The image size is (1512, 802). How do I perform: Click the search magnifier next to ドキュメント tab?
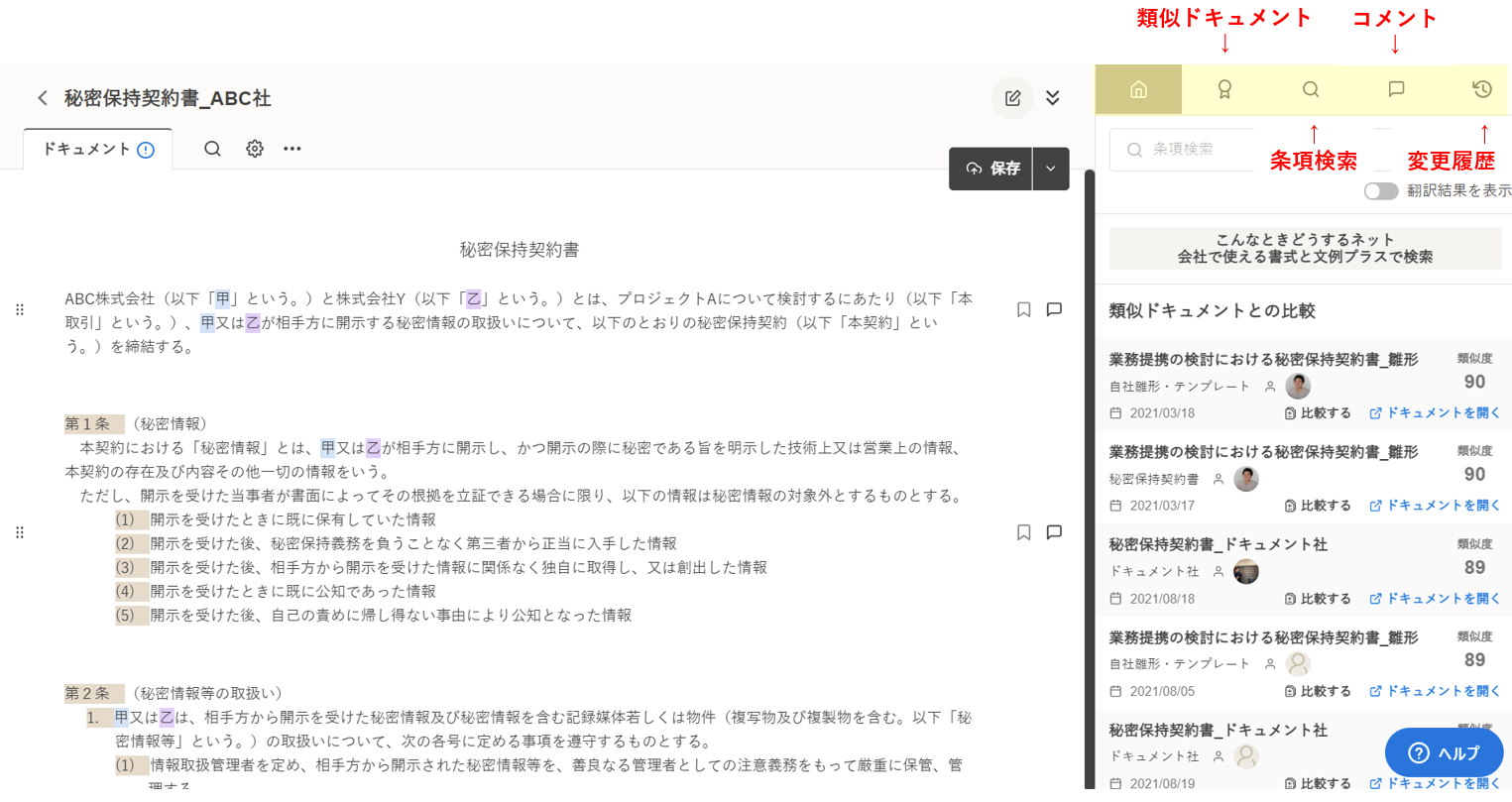coord(212,149)
